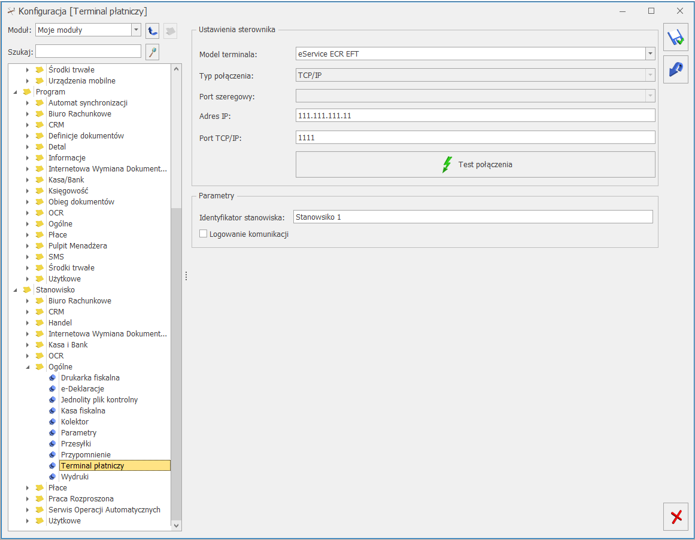Click the blue undo arrow icon
This screenshot has width=695, height=540.
[x=676, y=70]
